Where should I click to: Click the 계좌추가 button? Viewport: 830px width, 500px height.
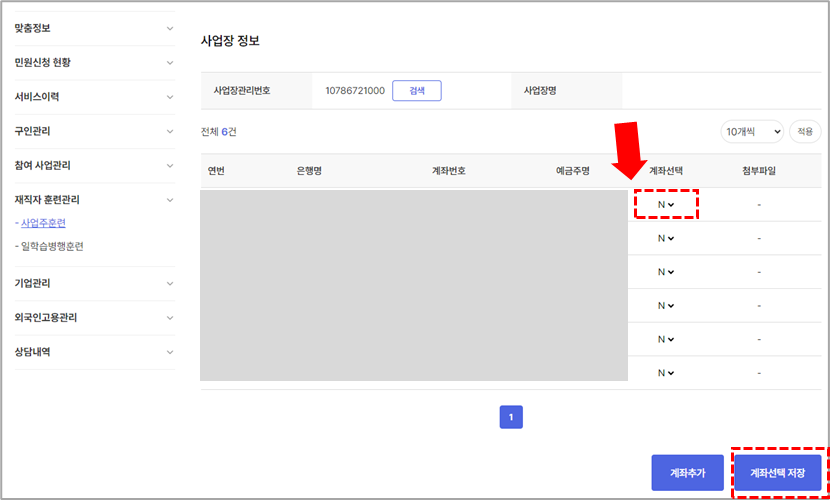tap(687, 472)
